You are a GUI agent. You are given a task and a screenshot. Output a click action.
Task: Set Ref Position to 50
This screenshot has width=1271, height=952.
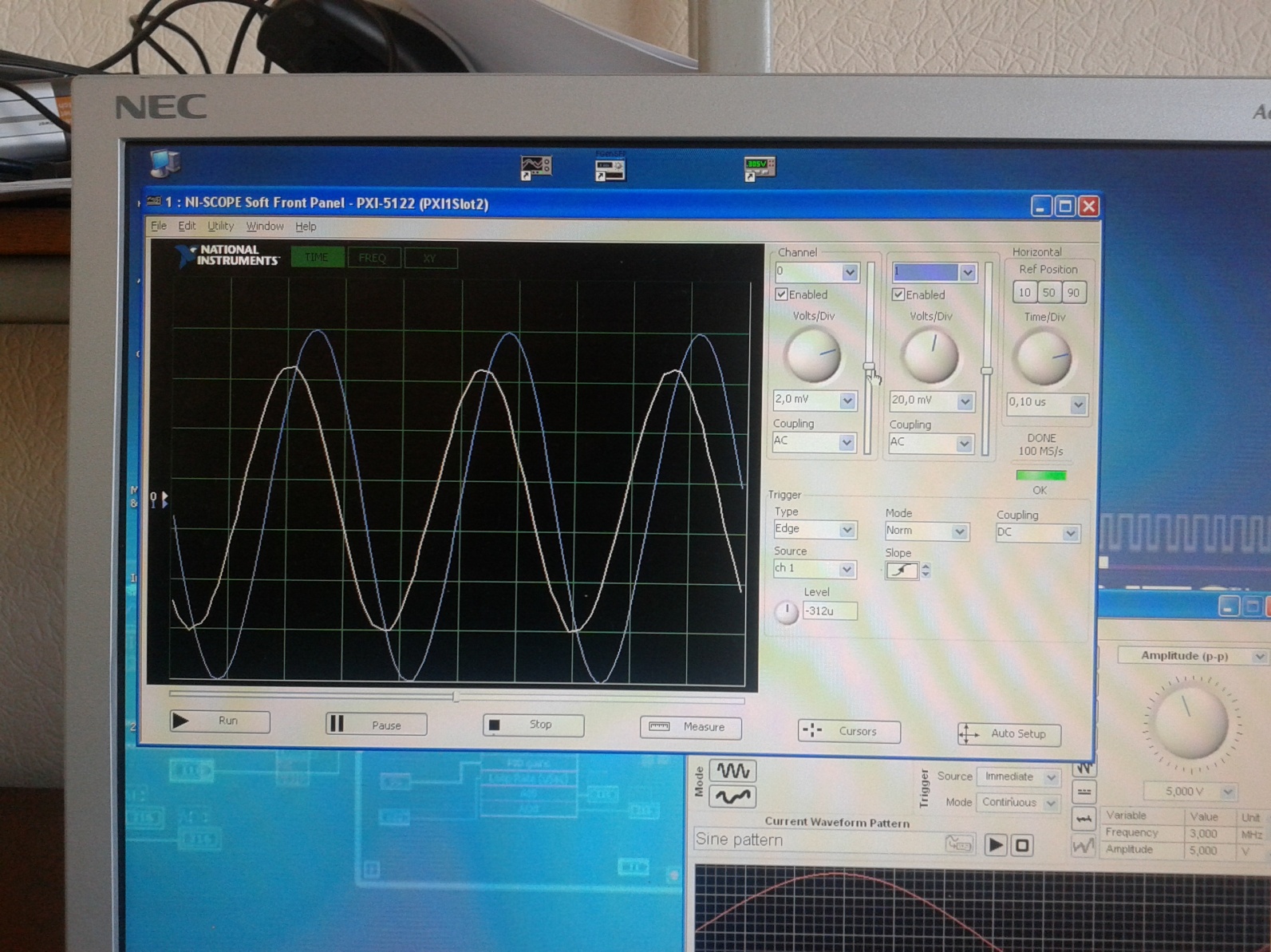(x=1049, y=293)
